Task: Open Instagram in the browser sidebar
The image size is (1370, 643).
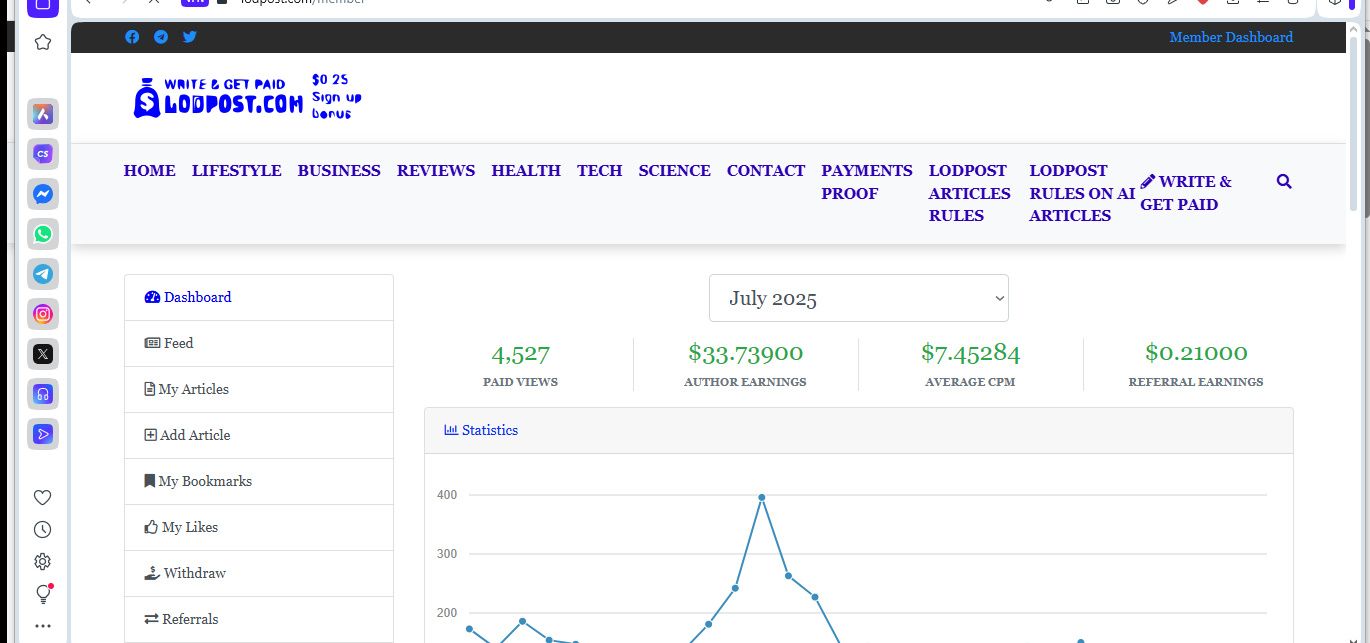Action: coord(43,314)
